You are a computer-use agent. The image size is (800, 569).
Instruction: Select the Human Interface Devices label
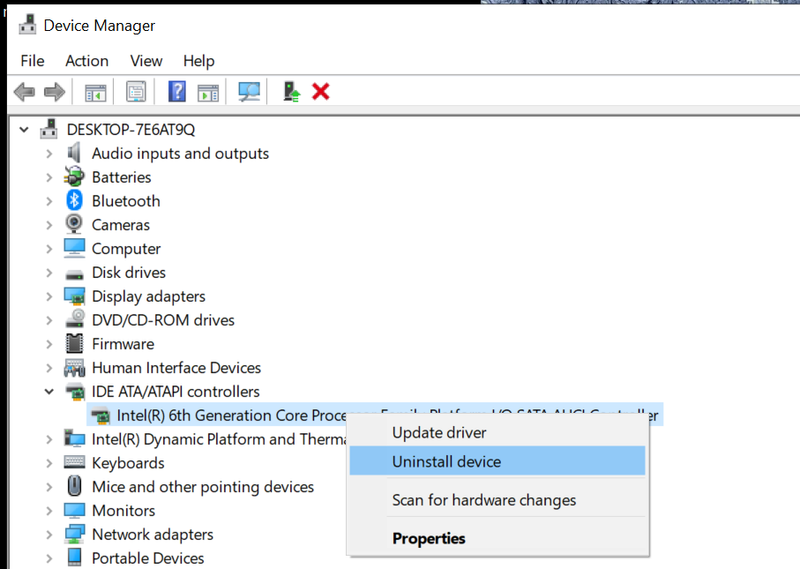pyautogui.click(x=176, y=368)
